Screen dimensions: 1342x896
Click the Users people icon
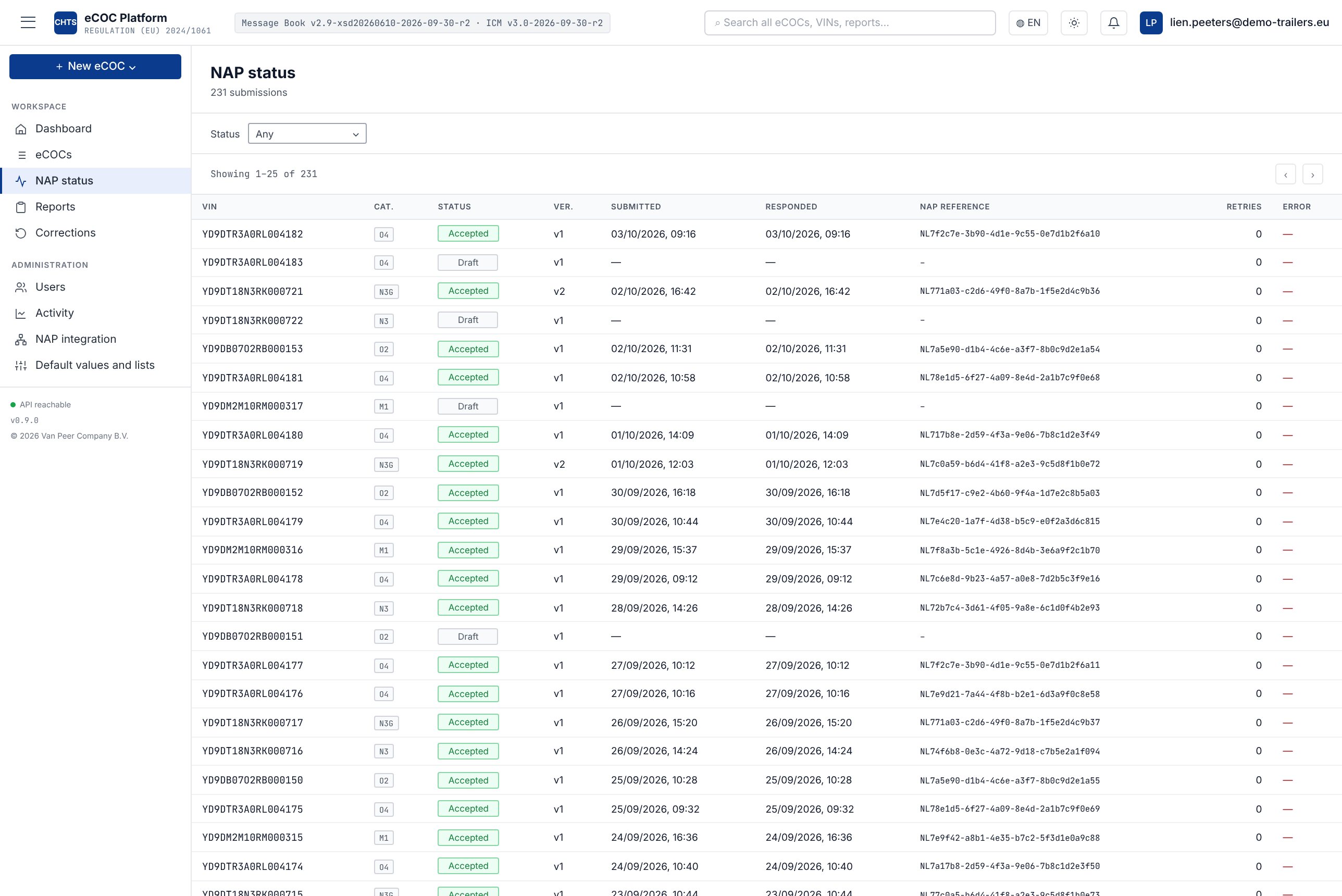[21, 288]
